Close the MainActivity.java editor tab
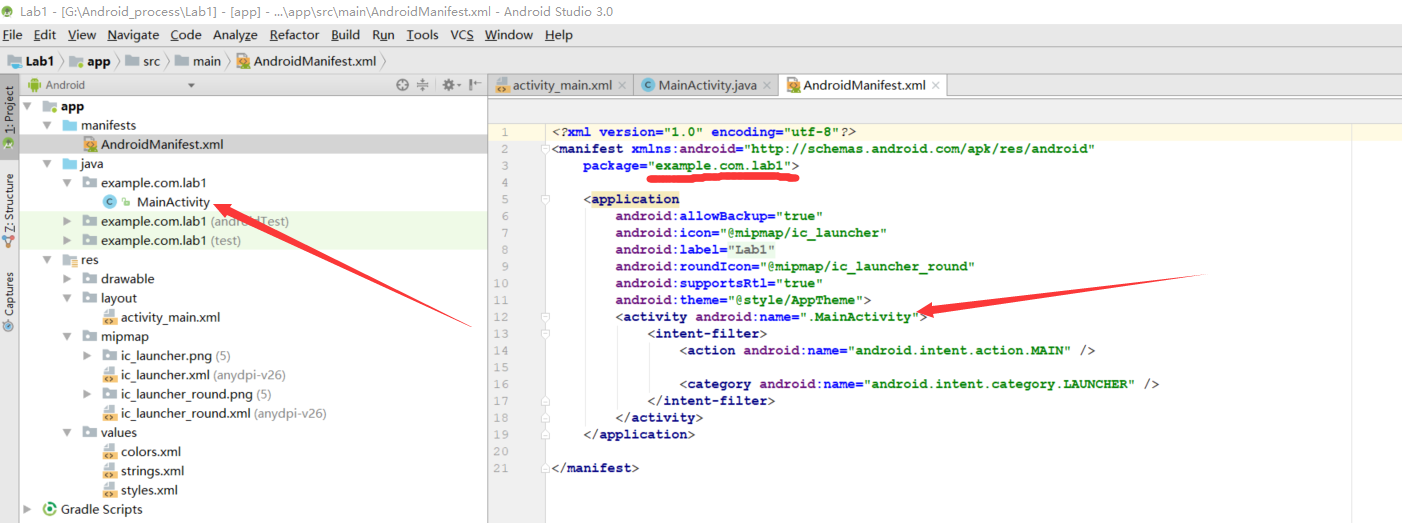This screenshot has width=1402, height=523. [x=767, y=86]
